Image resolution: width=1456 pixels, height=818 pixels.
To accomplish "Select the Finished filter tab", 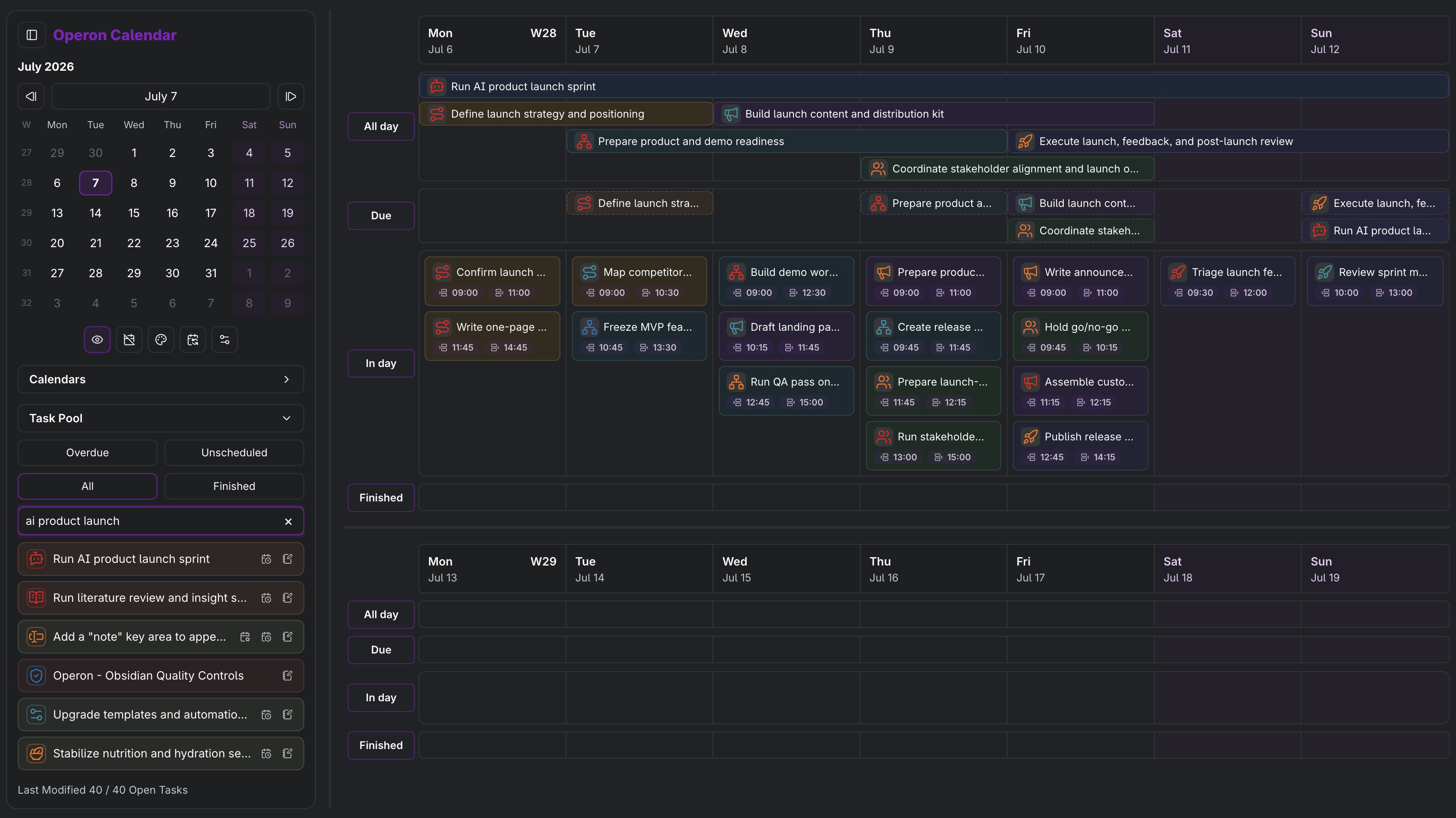I will [234, 486].
